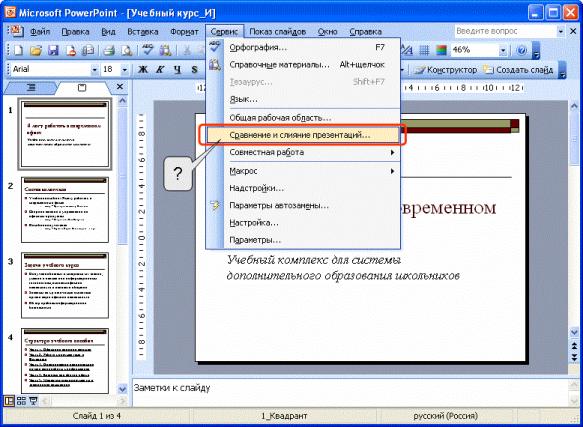Viewport: 583px width, 427px height.
Task: Toggle Italic formatting (К)
Action: point(160,69)
